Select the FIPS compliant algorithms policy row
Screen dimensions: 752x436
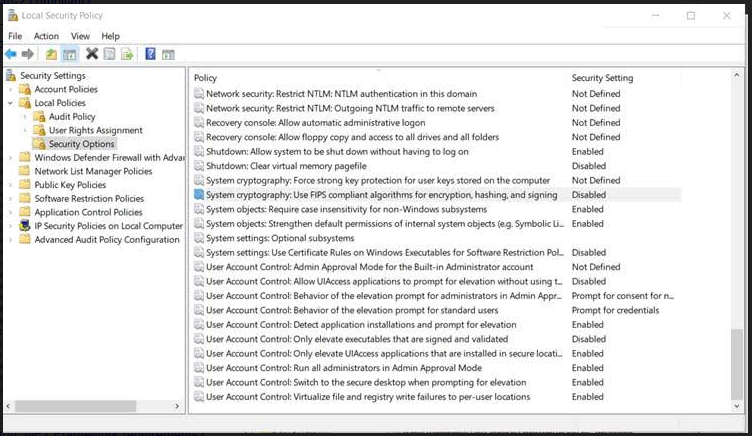381,195
